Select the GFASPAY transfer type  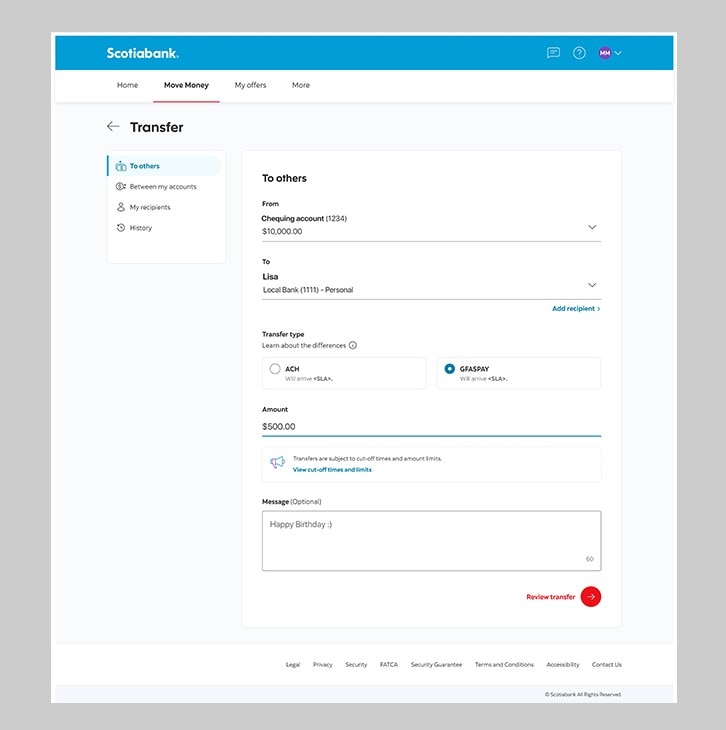tap(449, 369)
